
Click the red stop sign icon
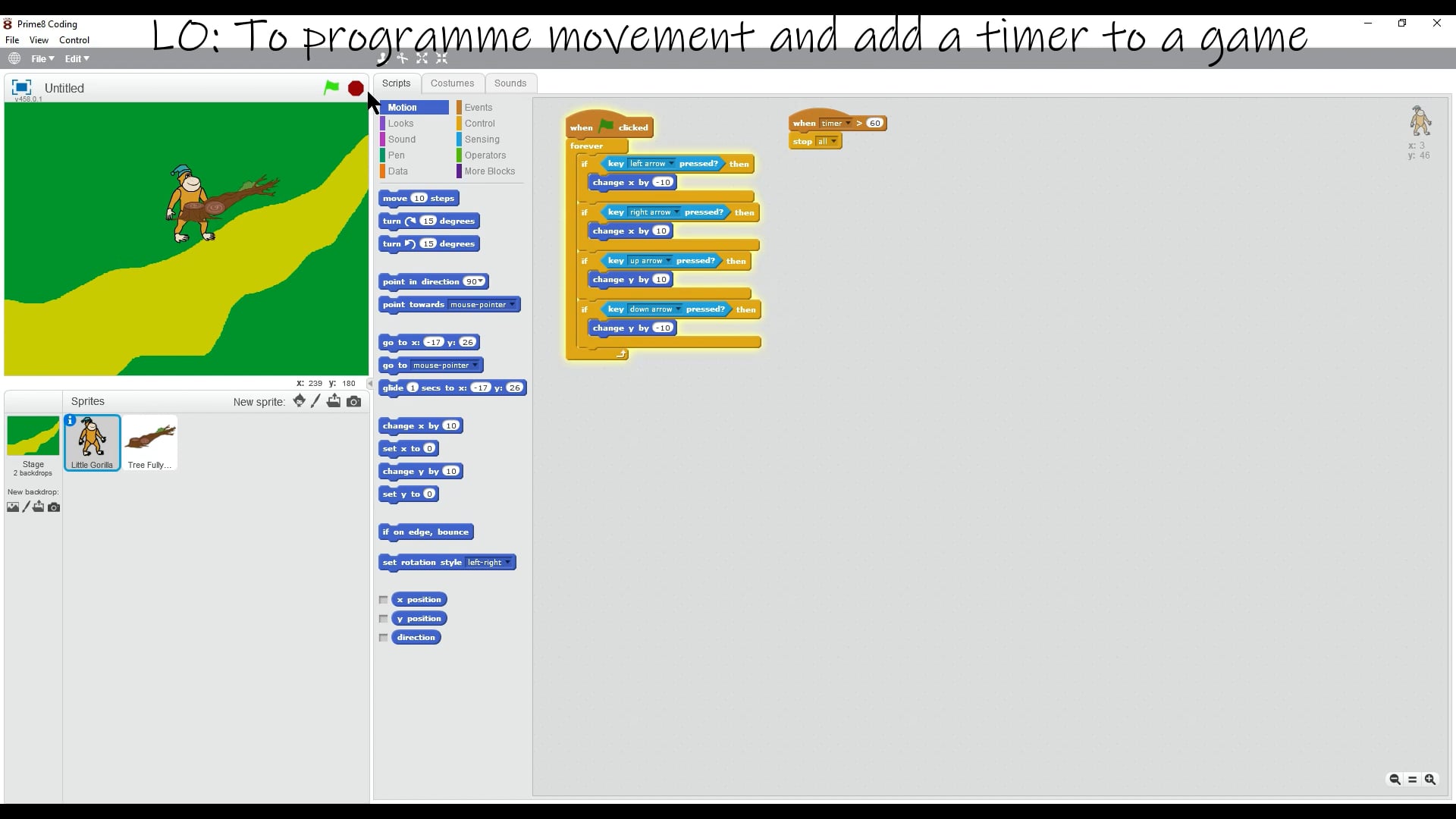pyautogui.click(x=356, y=89)
